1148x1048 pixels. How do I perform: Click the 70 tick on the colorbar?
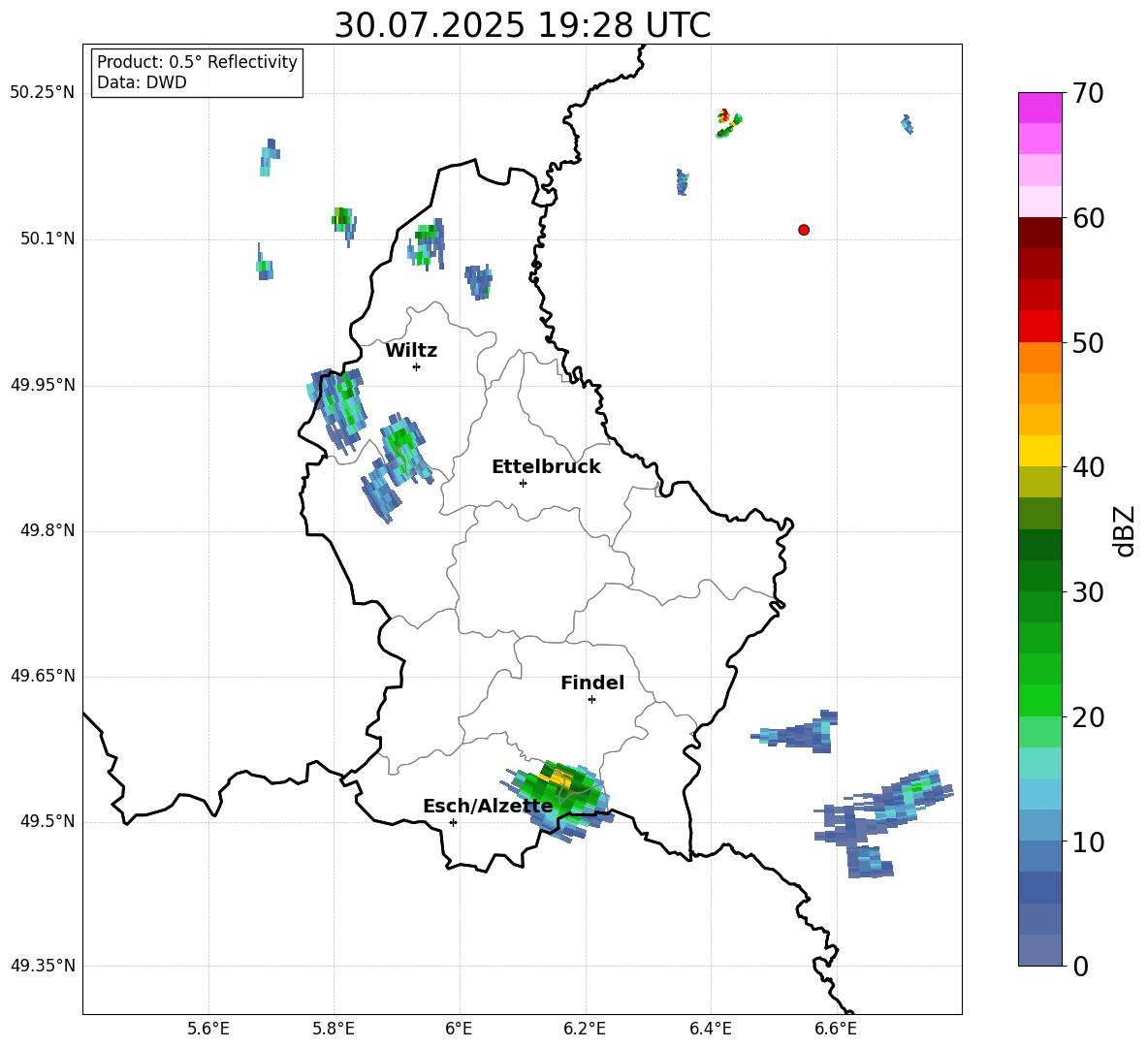click(x=1088, y=93)
